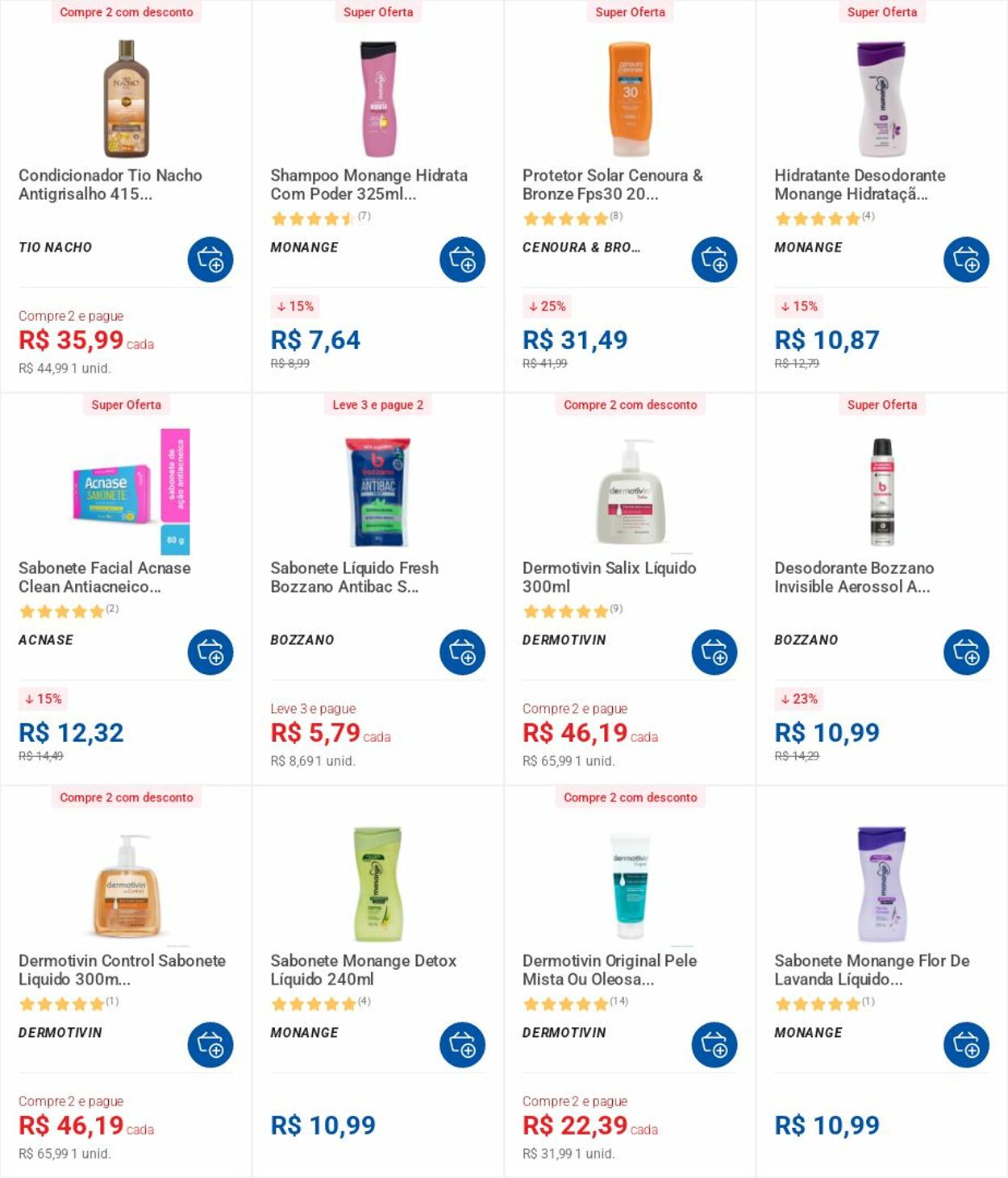Add Sabonete Facial Acnase to basket
The height and width of the screenshot is (1178, 1008).
pyautogui.click(x=210, y=652)
